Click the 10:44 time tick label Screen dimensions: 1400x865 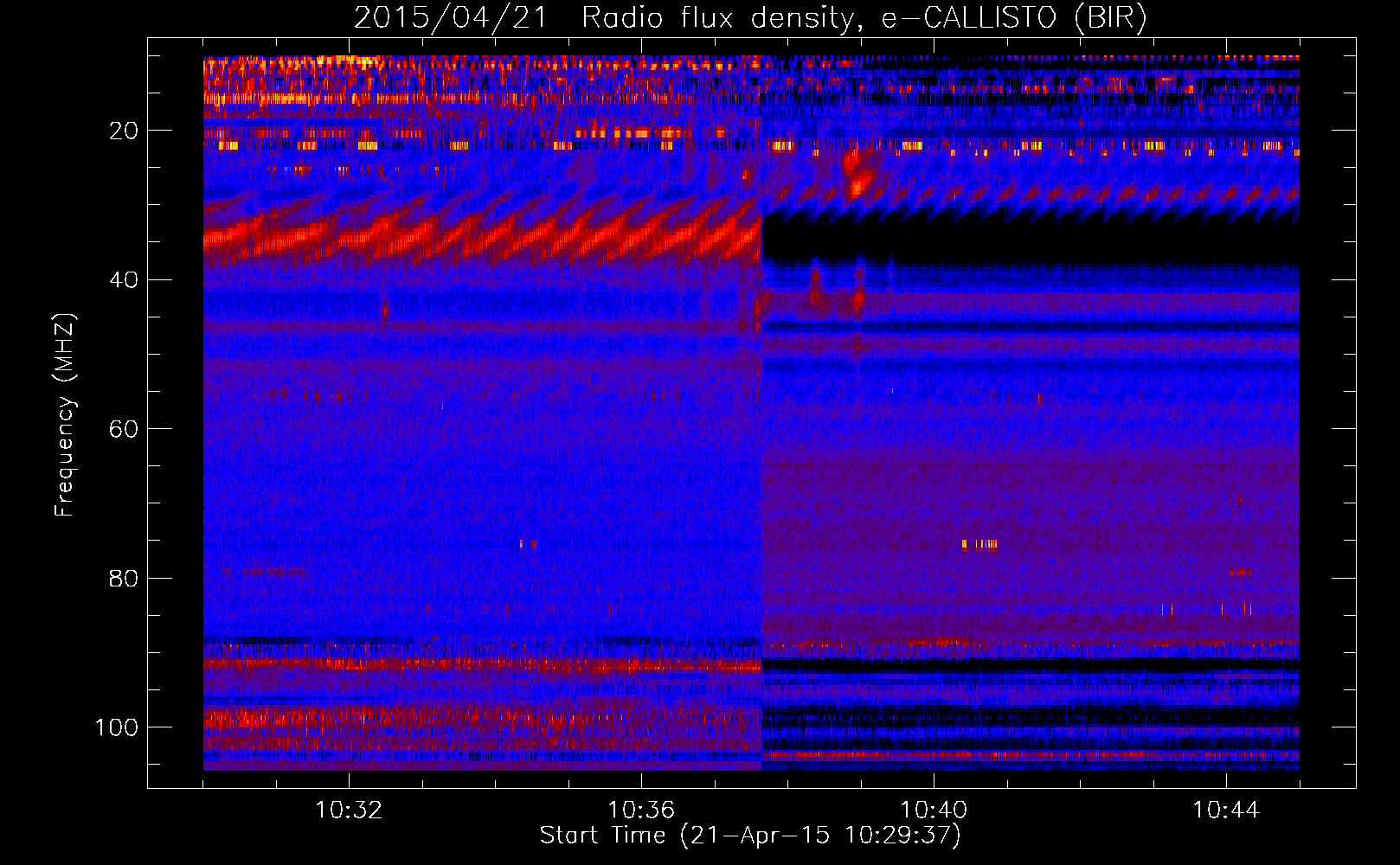coord(1226,810)
